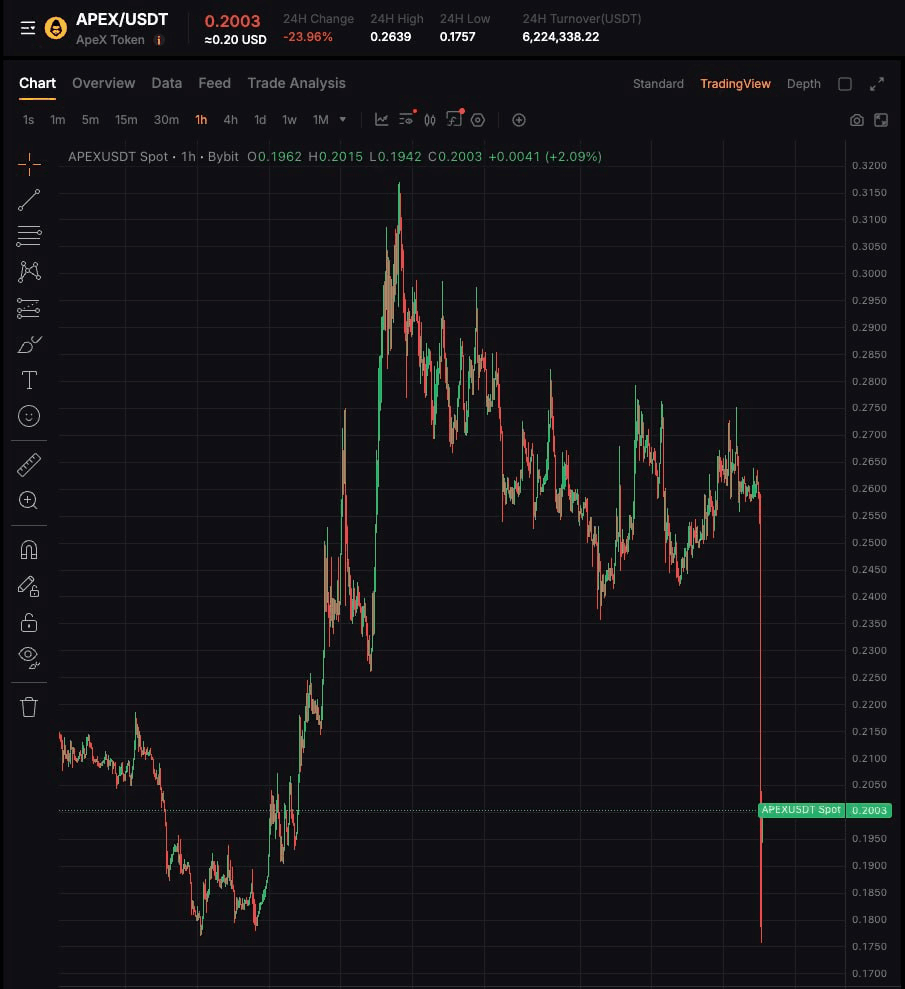Select the ruler measure tool
Viewport: 905px width, 989px height.
click(x=29, y=465)
